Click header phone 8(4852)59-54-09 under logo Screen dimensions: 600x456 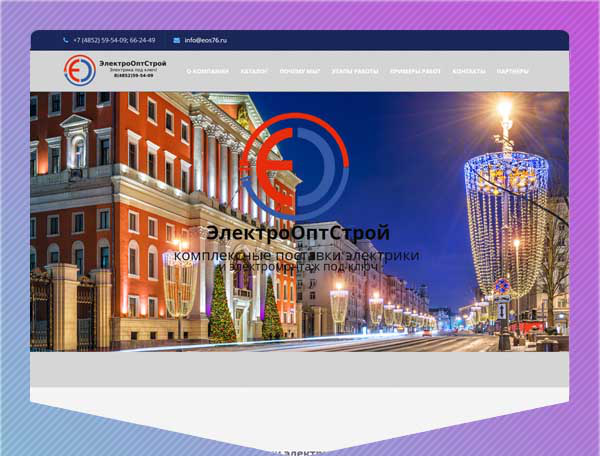tap(134, 76)
